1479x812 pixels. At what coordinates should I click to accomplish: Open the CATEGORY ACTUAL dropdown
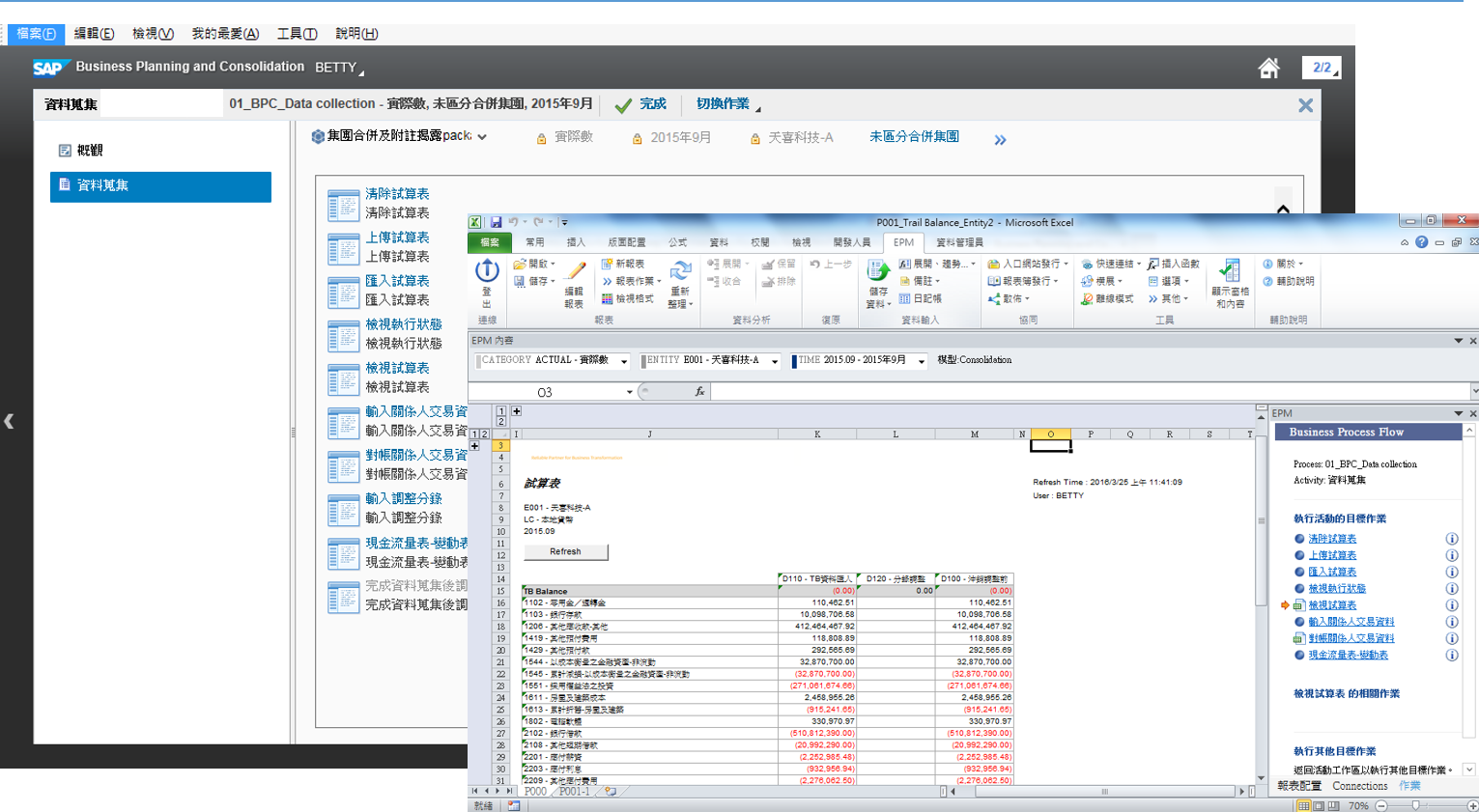click(x=624, y=361)
